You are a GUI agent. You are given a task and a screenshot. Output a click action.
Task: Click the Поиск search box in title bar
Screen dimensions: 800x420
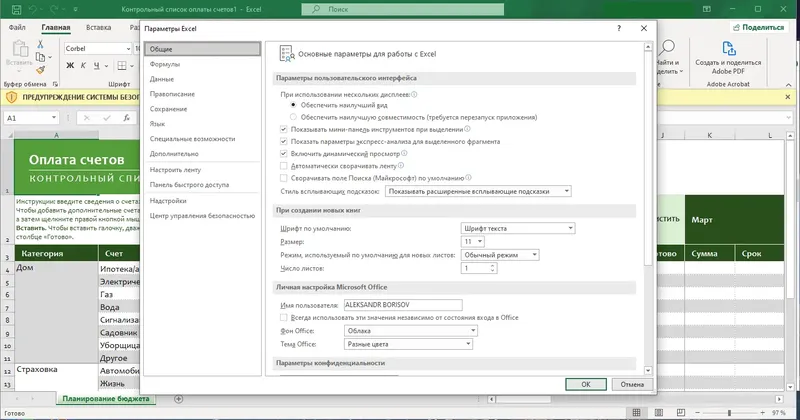pyautogui.click(x=403, y=9)
